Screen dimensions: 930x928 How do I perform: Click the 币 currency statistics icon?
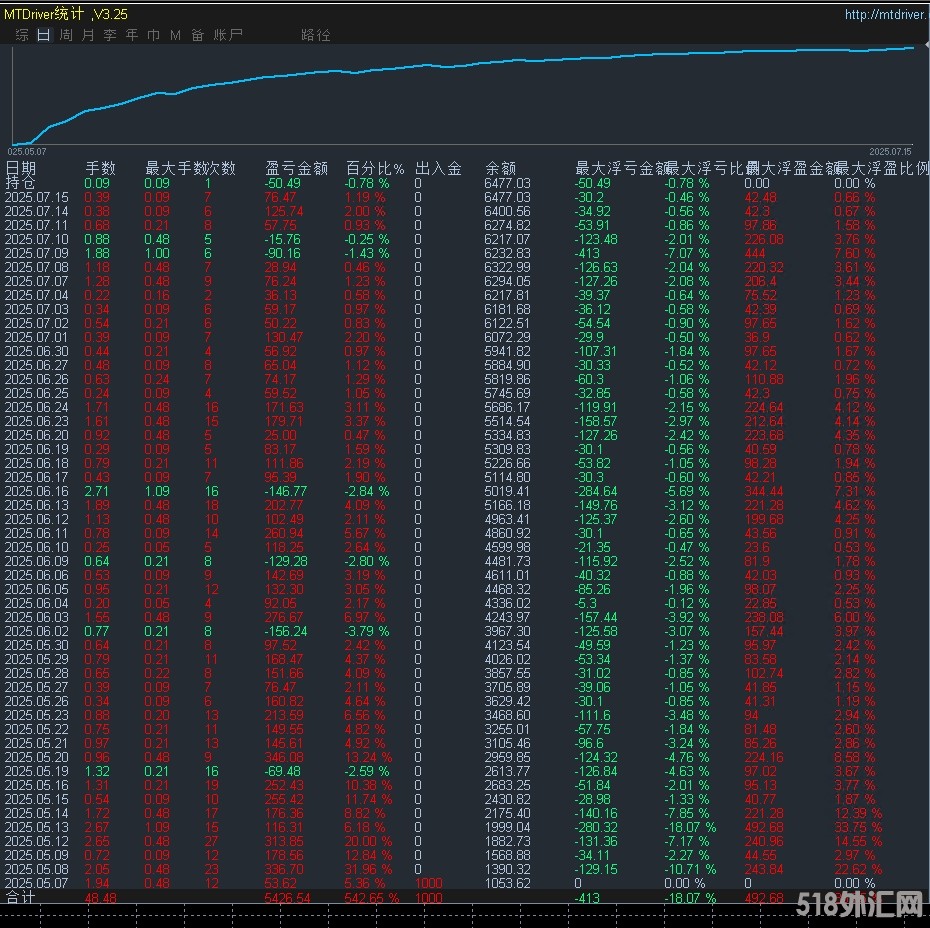[x=154, y=34]
